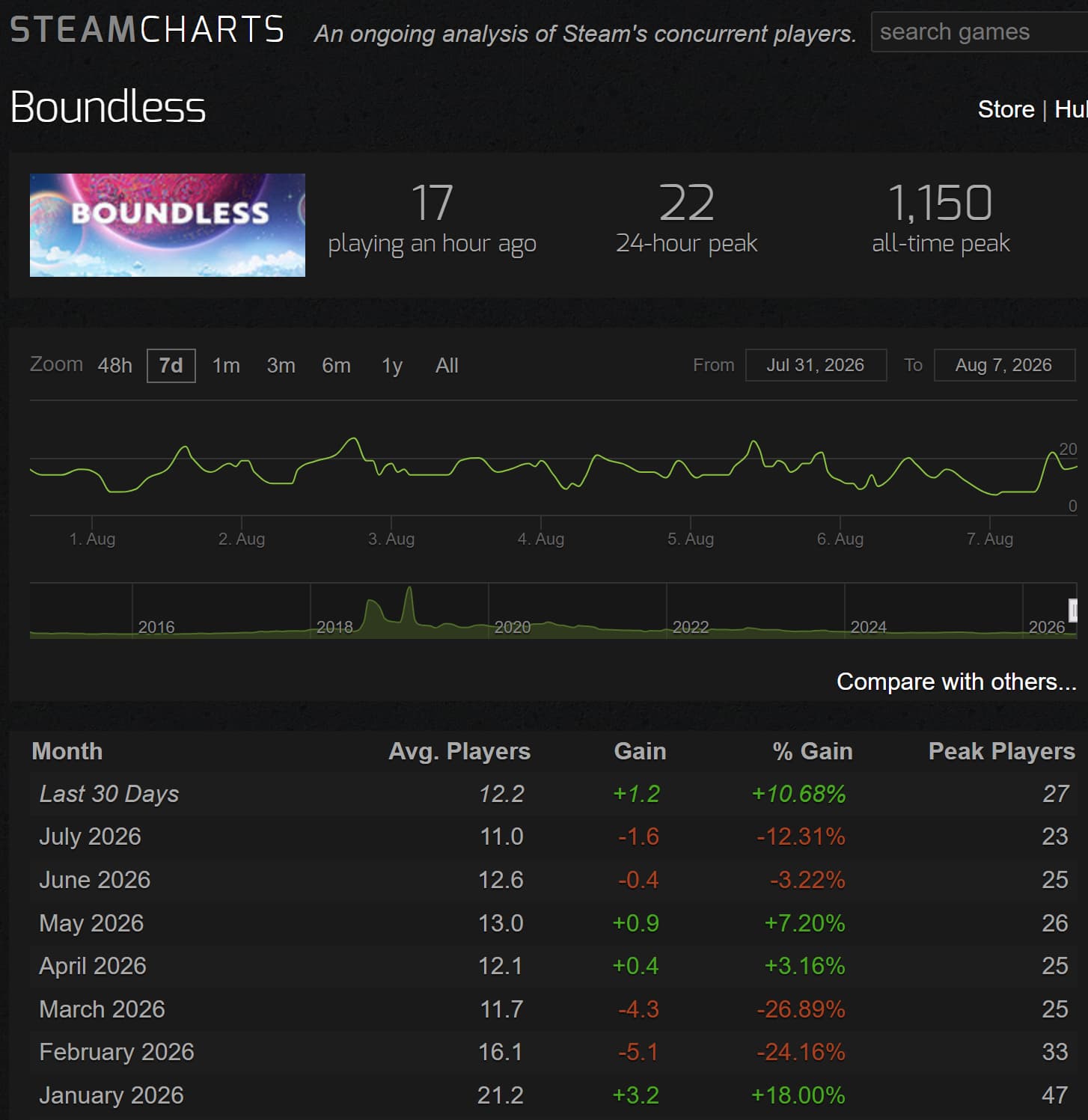The width and height of the screenshot is (1088, 1120).
Task: Click the 3. Aug axis label
Action: 391,539
